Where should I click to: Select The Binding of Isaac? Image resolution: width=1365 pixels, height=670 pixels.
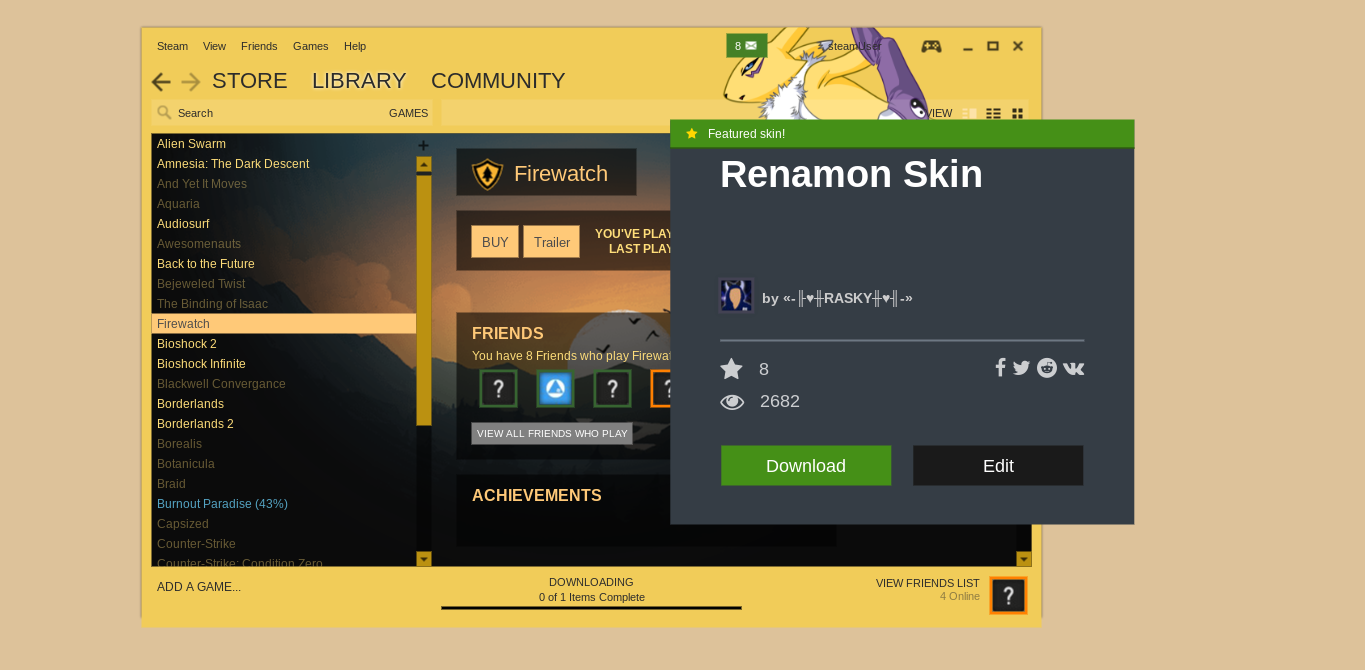[284, 304]
